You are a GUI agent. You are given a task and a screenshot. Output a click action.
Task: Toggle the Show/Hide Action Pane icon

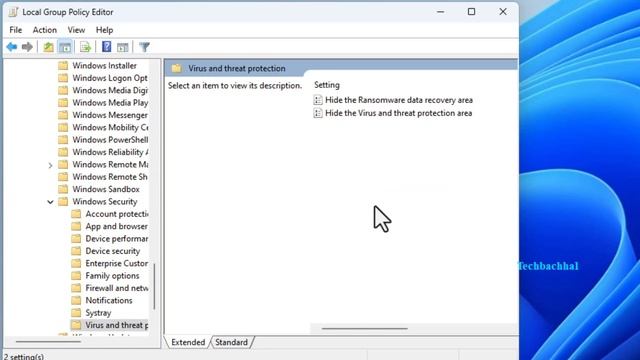tap(123, 47)
